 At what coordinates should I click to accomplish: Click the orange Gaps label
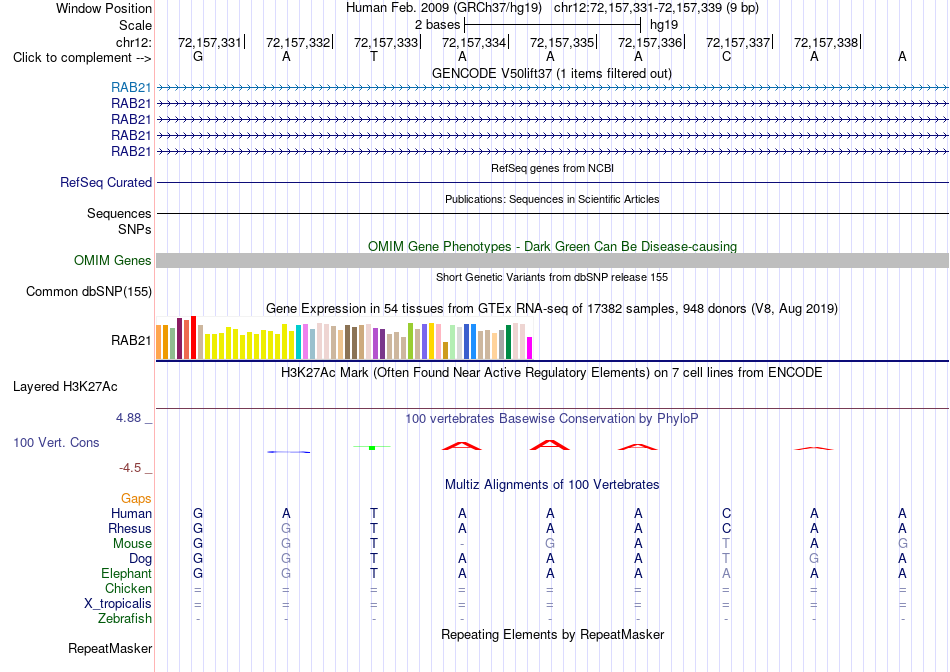coord(136,498)
